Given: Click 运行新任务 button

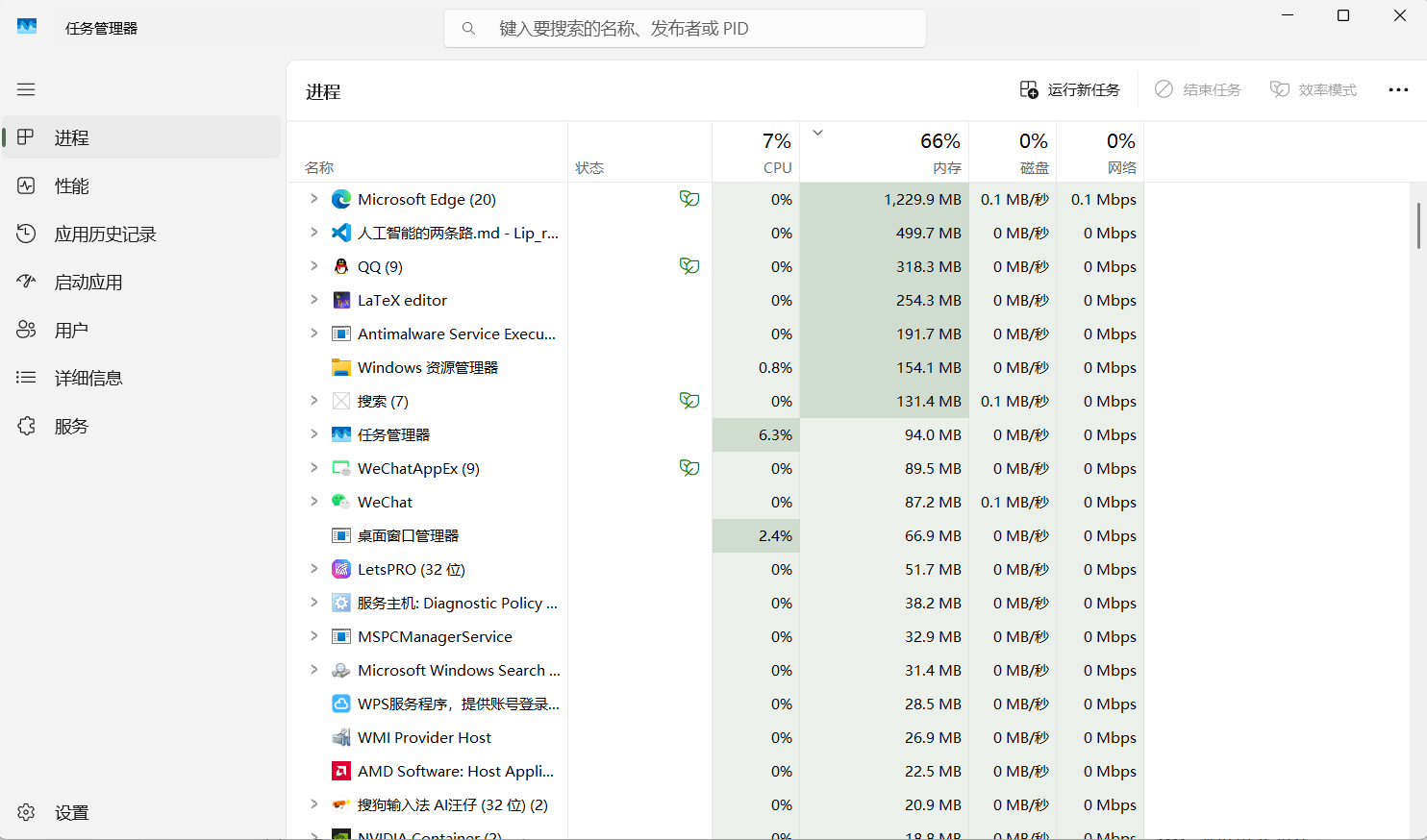Looking at the screenshot, I should [x=1070, y=89].
